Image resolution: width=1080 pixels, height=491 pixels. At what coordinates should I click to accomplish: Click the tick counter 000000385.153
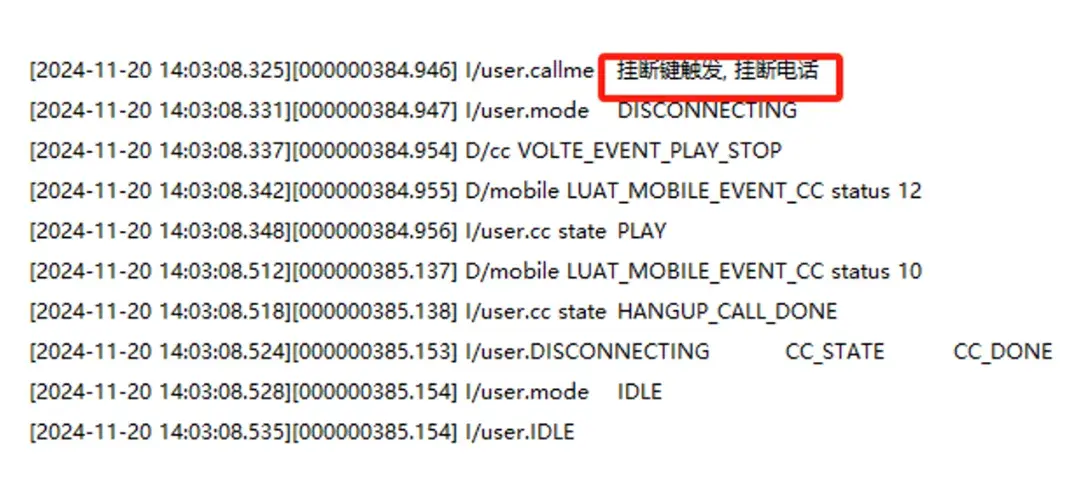(375, 352)
